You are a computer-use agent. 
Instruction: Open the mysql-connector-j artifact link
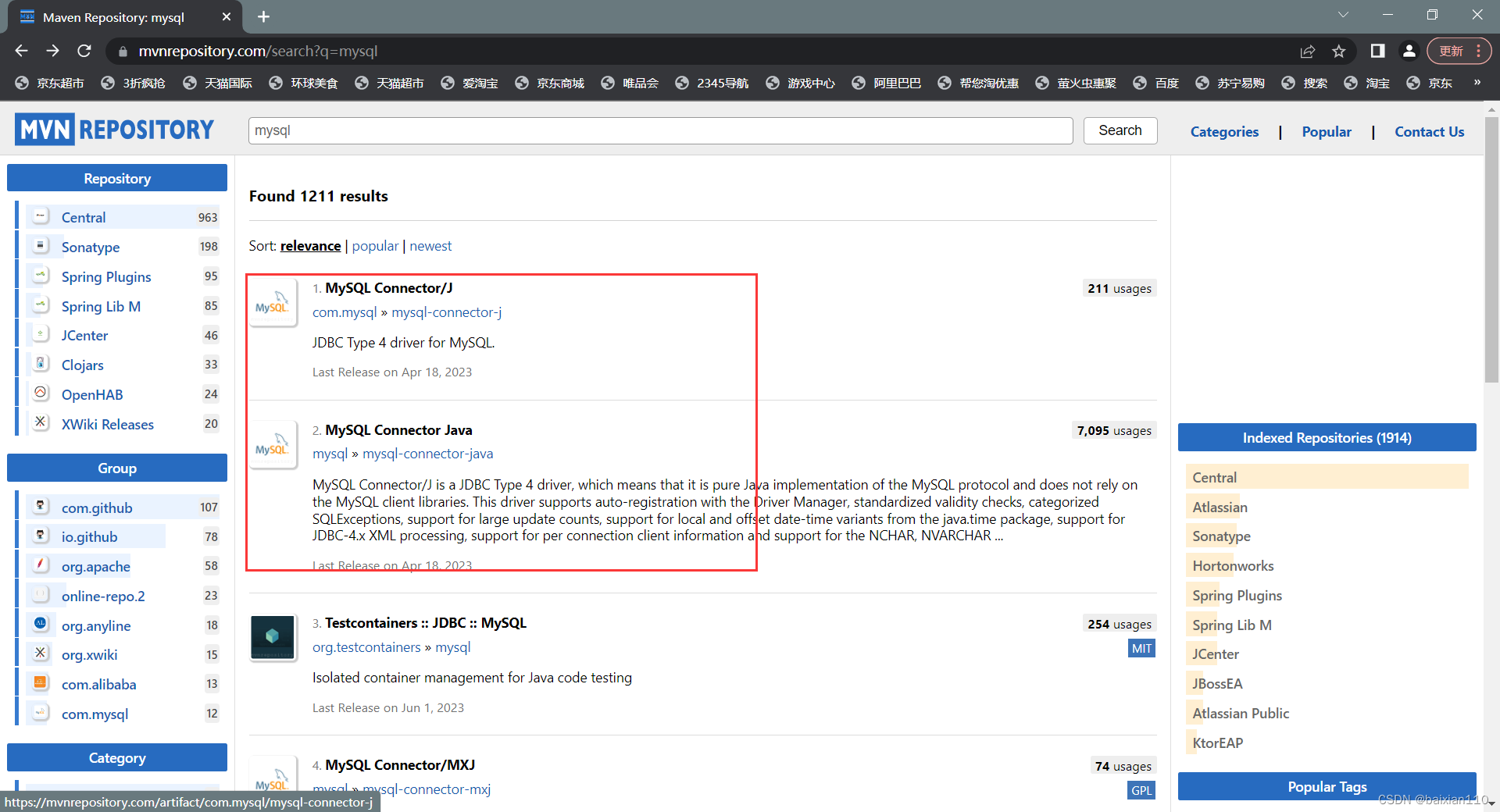click(446, 312)
